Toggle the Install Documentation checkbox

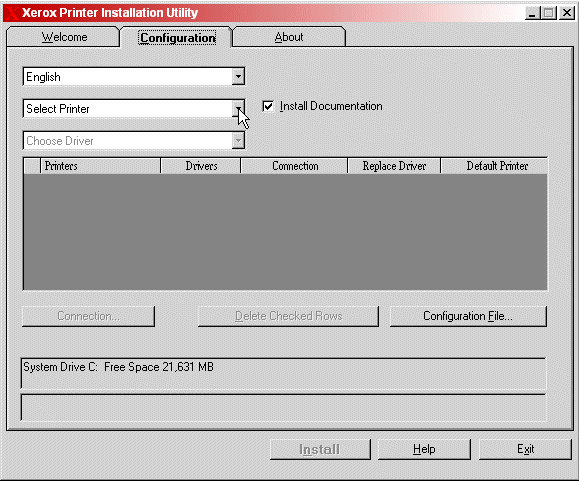pos(268,106)
